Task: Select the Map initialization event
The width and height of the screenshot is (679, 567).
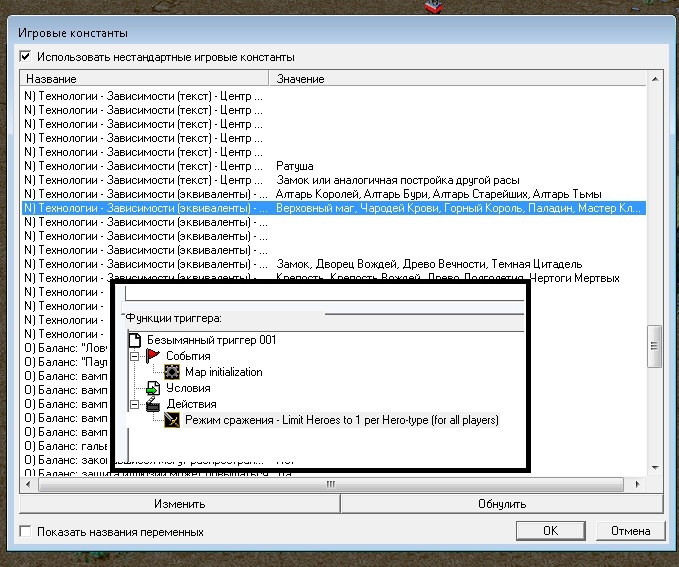Action: coord(223,372)
